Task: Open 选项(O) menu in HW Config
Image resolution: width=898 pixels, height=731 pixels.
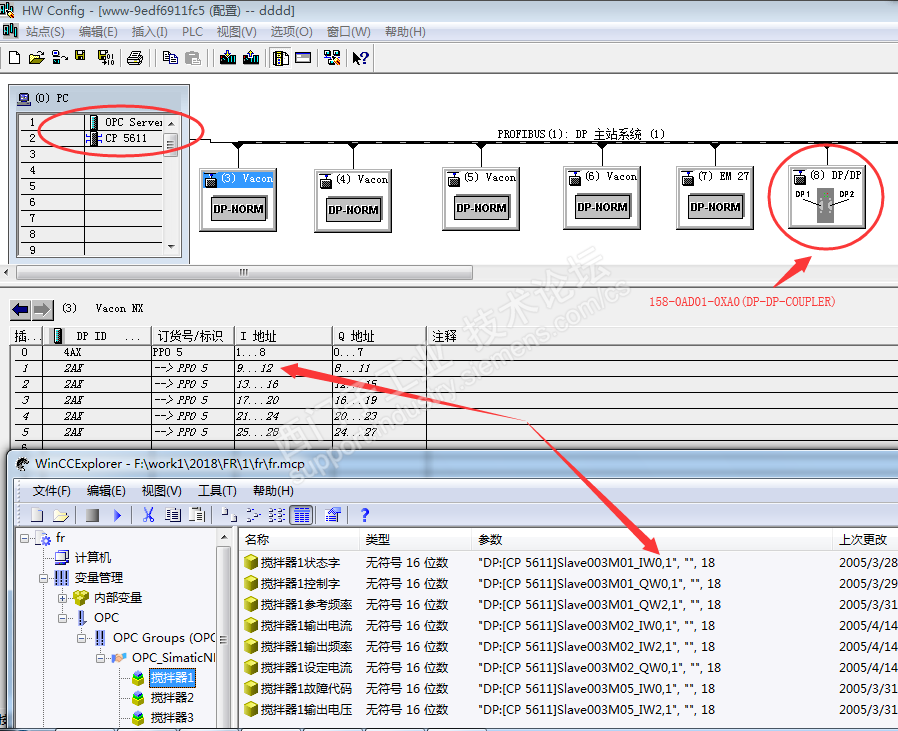Action: pos(292,32)
